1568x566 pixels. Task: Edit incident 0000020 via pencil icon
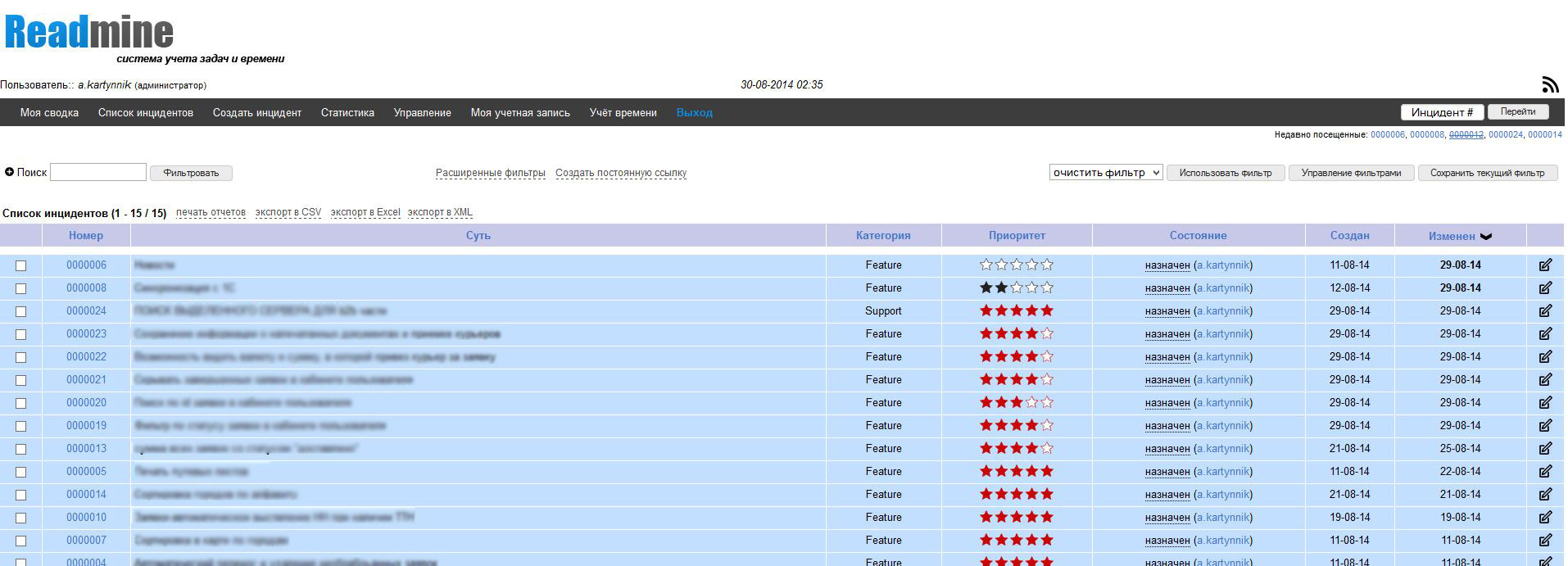(x=1545, y=403)
